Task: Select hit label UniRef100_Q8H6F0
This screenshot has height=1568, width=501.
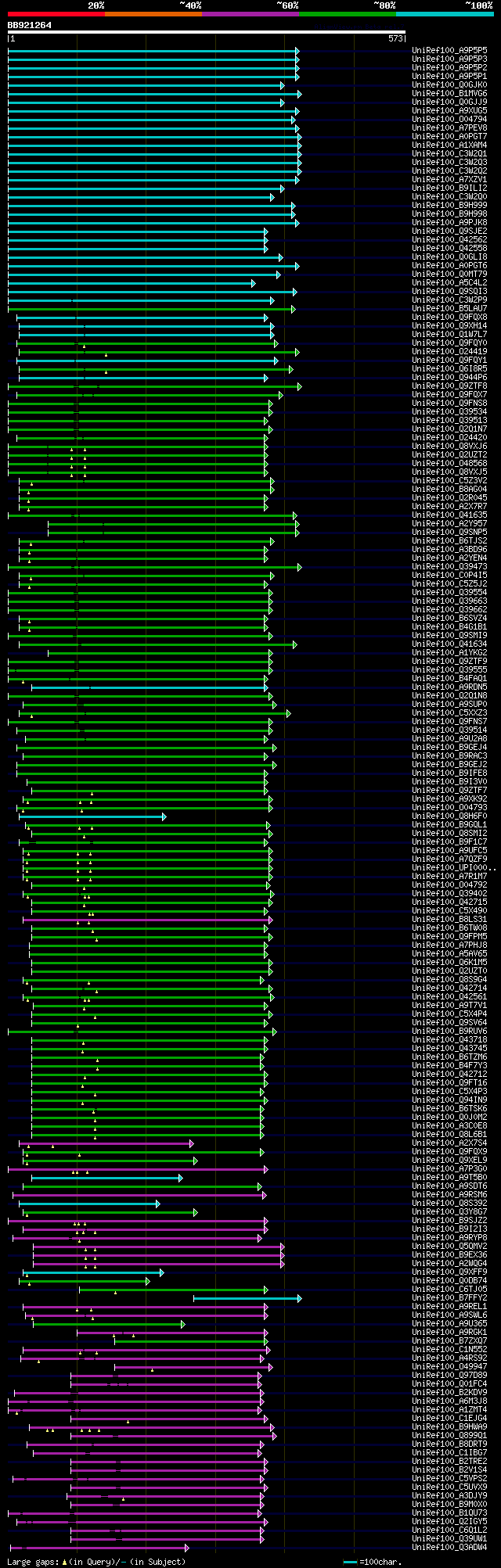Action: [x=449, y=816]
